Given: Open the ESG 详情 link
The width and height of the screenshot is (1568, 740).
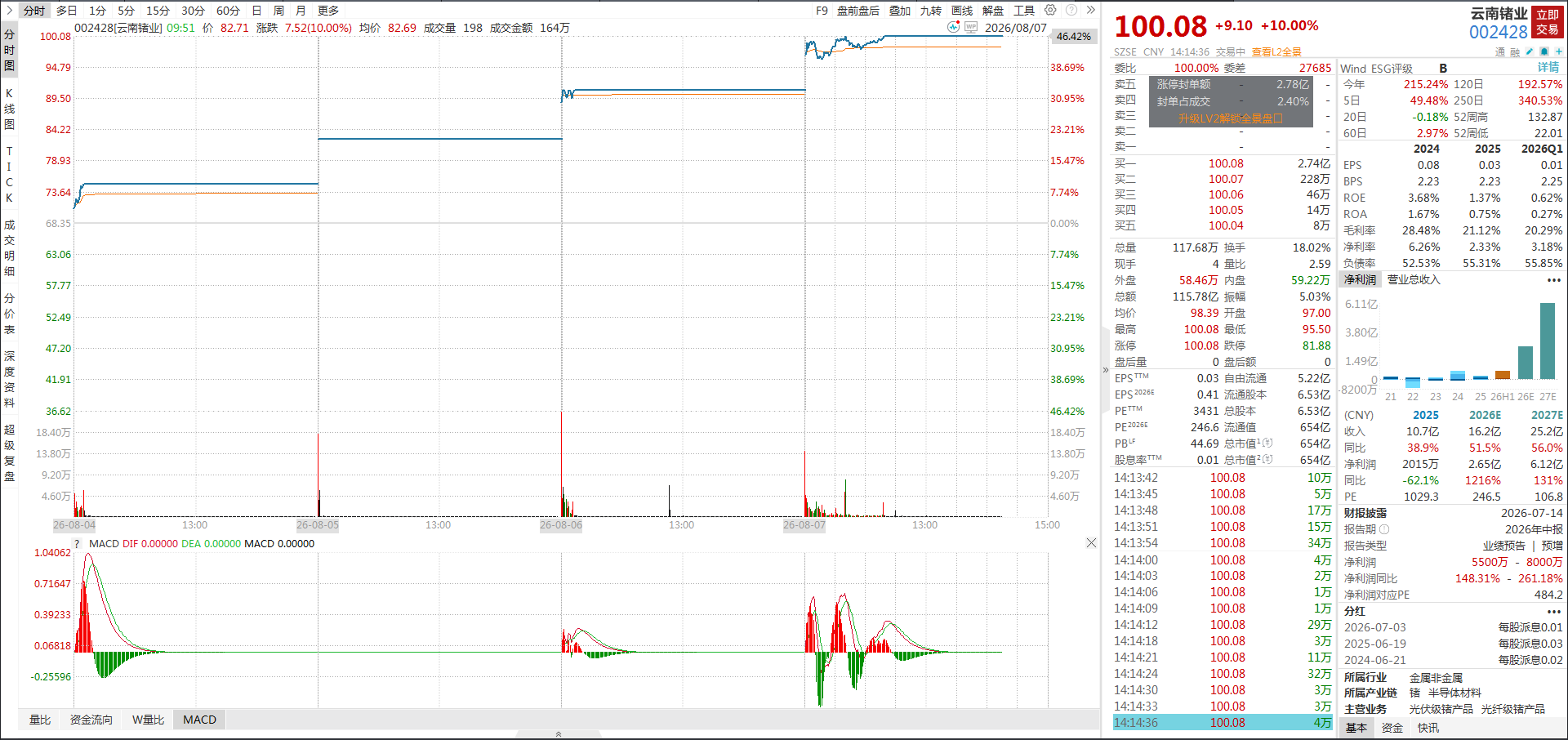Looking at the screenshot, I should pyautogui.click(x=1548, y=68).
